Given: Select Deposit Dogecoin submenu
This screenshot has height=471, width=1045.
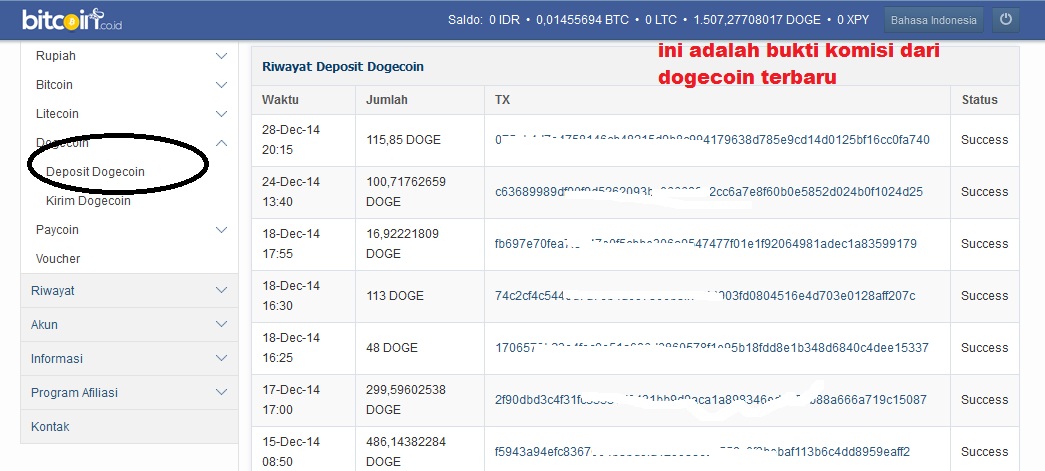Looking at the screenshot, I should tap(95, 172).
